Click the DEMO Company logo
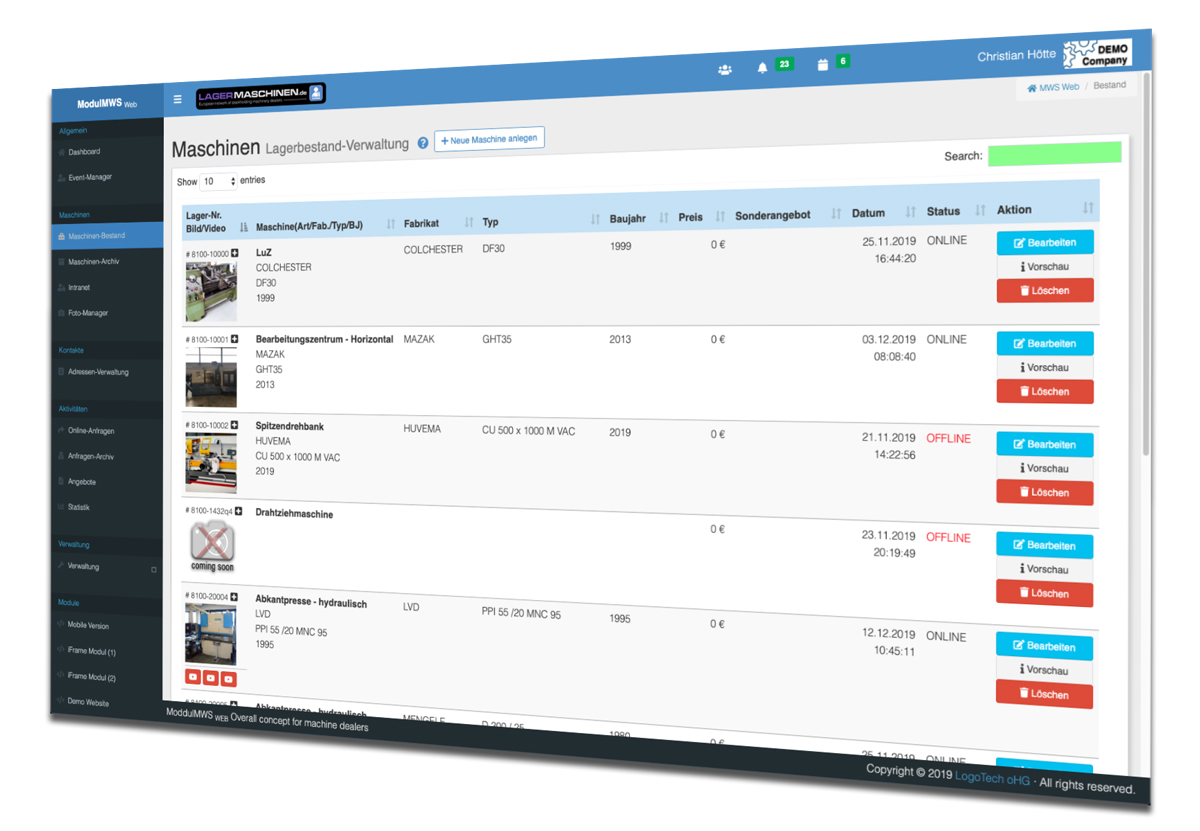Viewport: 1200px width, 831px height. point(1096,54)
